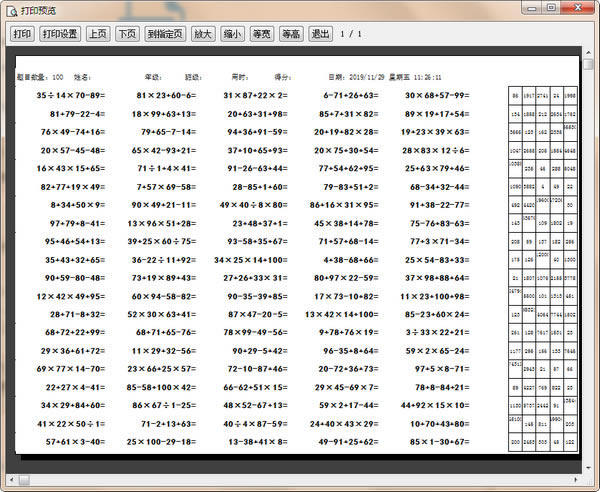Click the 打印预览 window title icon
Image resolution: width=600 pixels, height=492 pixels.
coord(11,9)
